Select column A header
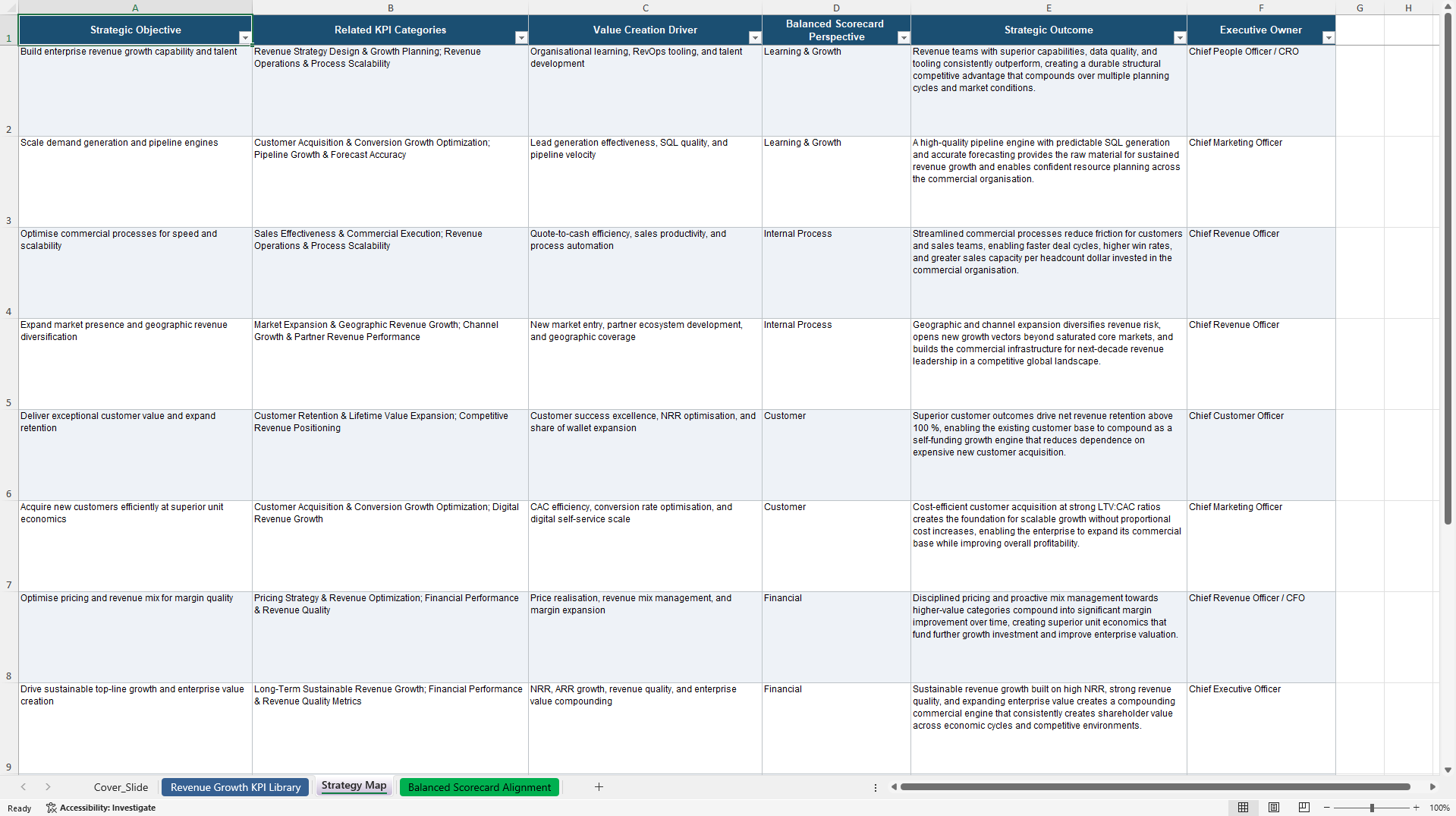1456x816 pixels. (x=135, y=8)
